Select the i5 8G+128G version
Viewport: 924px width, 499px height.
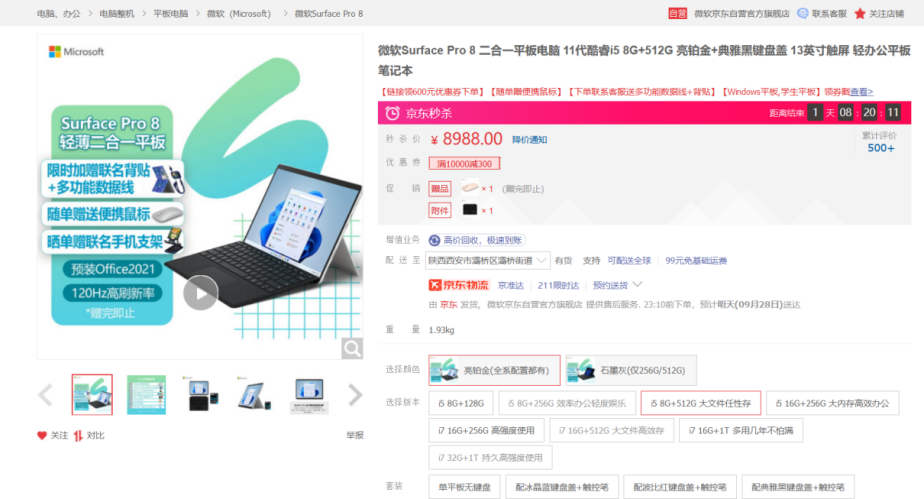click(x=461, y=403)
